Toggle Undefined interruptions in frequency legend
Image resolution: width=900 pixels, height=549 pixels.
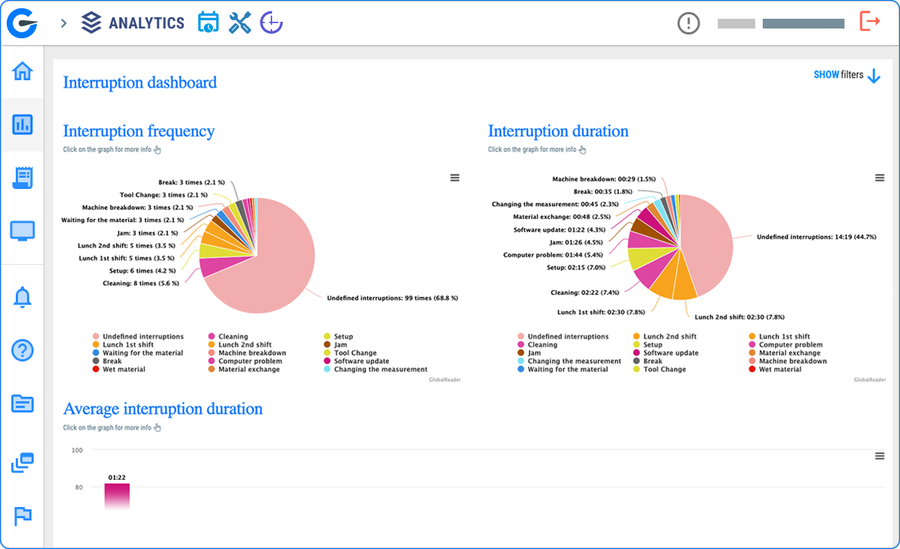click(138, 337)
